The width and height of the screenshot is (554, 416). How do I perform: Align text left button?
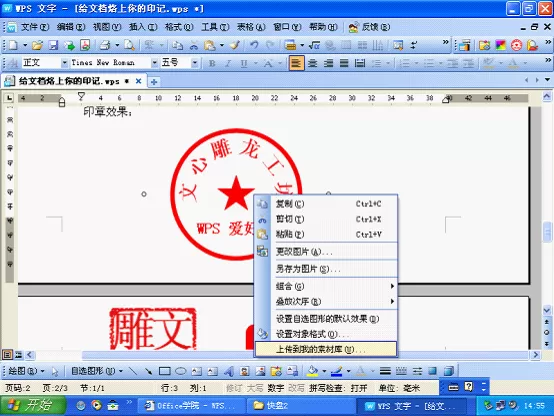[296, 64]
